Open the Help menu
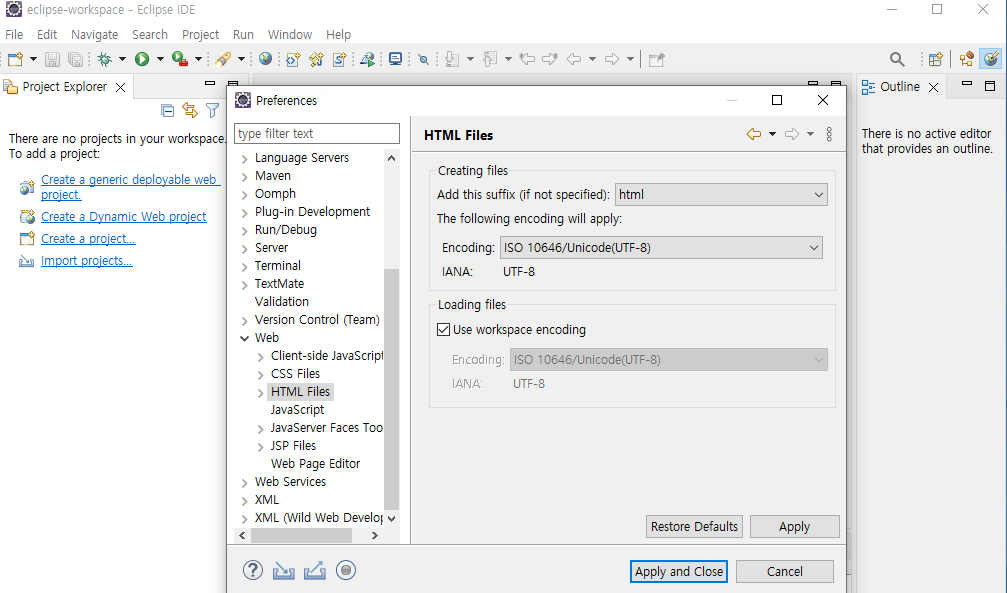 click(x=338, y=35)
